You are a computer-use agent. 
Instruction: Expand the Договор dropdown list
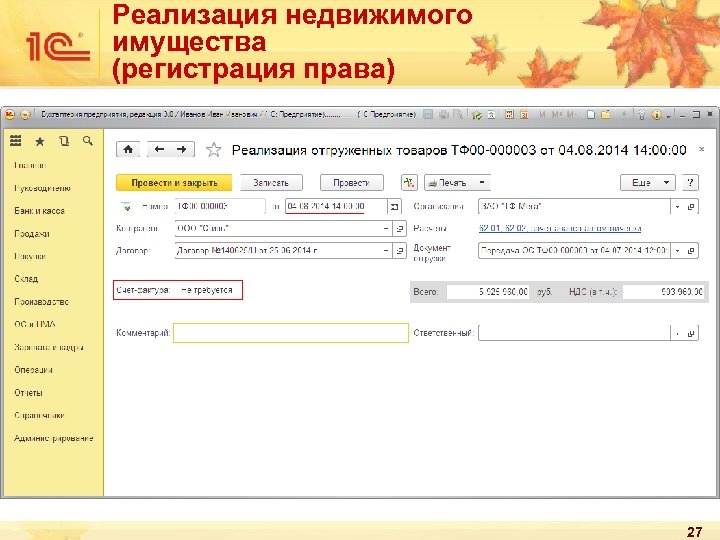[386, 251]
